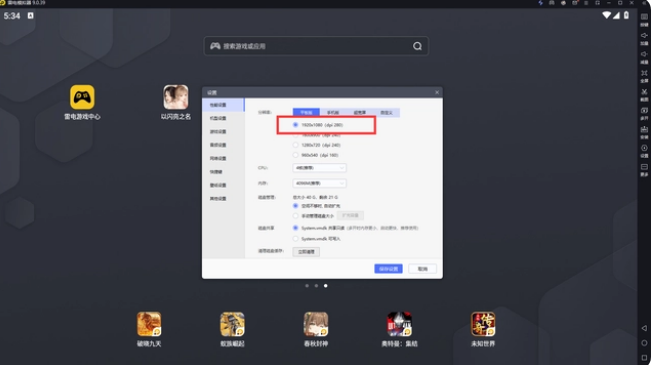The image size is (652, 365).
Task: Open 机型设置 in the settings sidebar
Action: coord(218,118)
